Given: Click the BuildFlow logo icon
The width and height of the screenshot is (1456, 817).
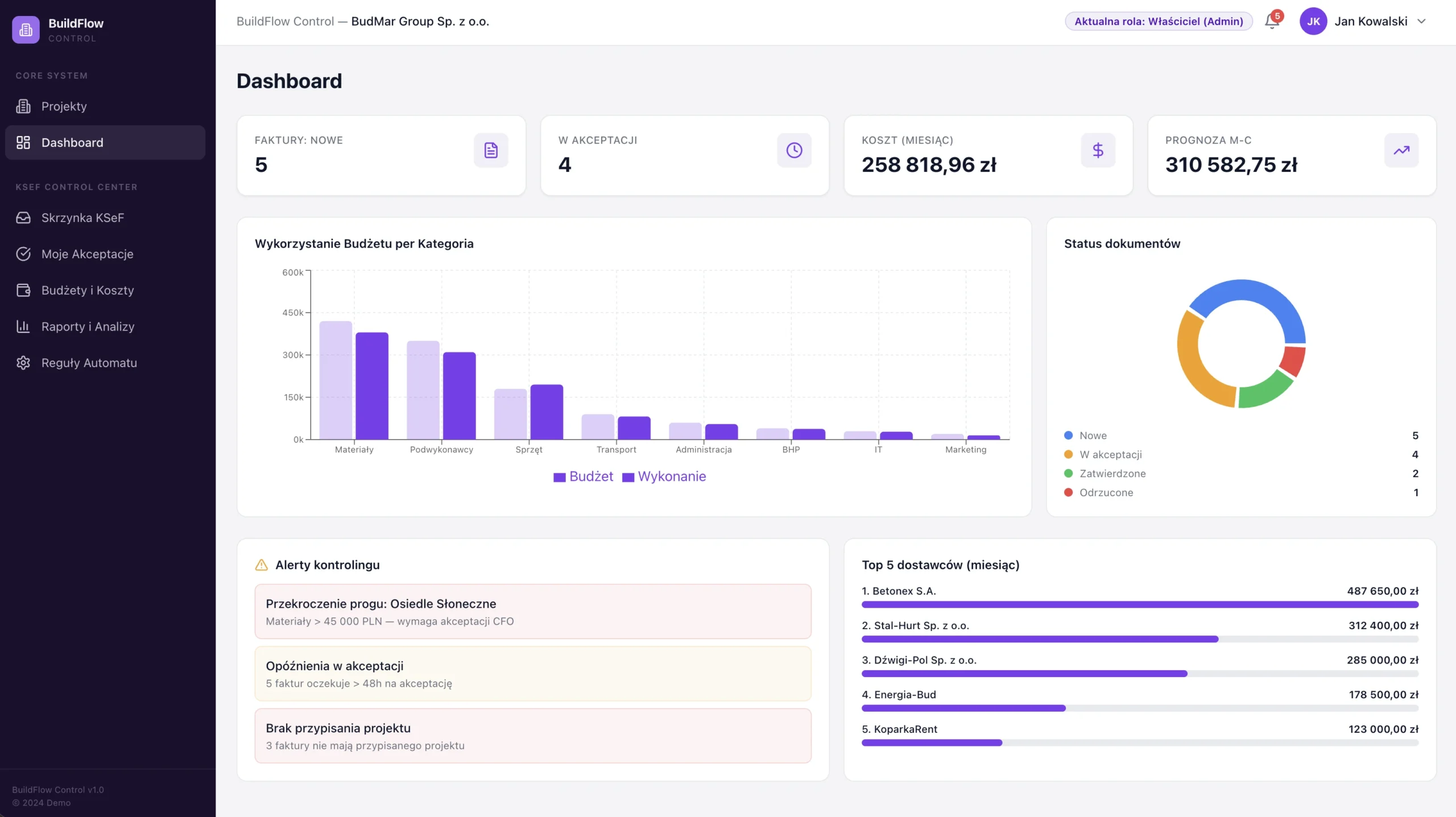Looking at the screenshot, I should tap(26, 30).
